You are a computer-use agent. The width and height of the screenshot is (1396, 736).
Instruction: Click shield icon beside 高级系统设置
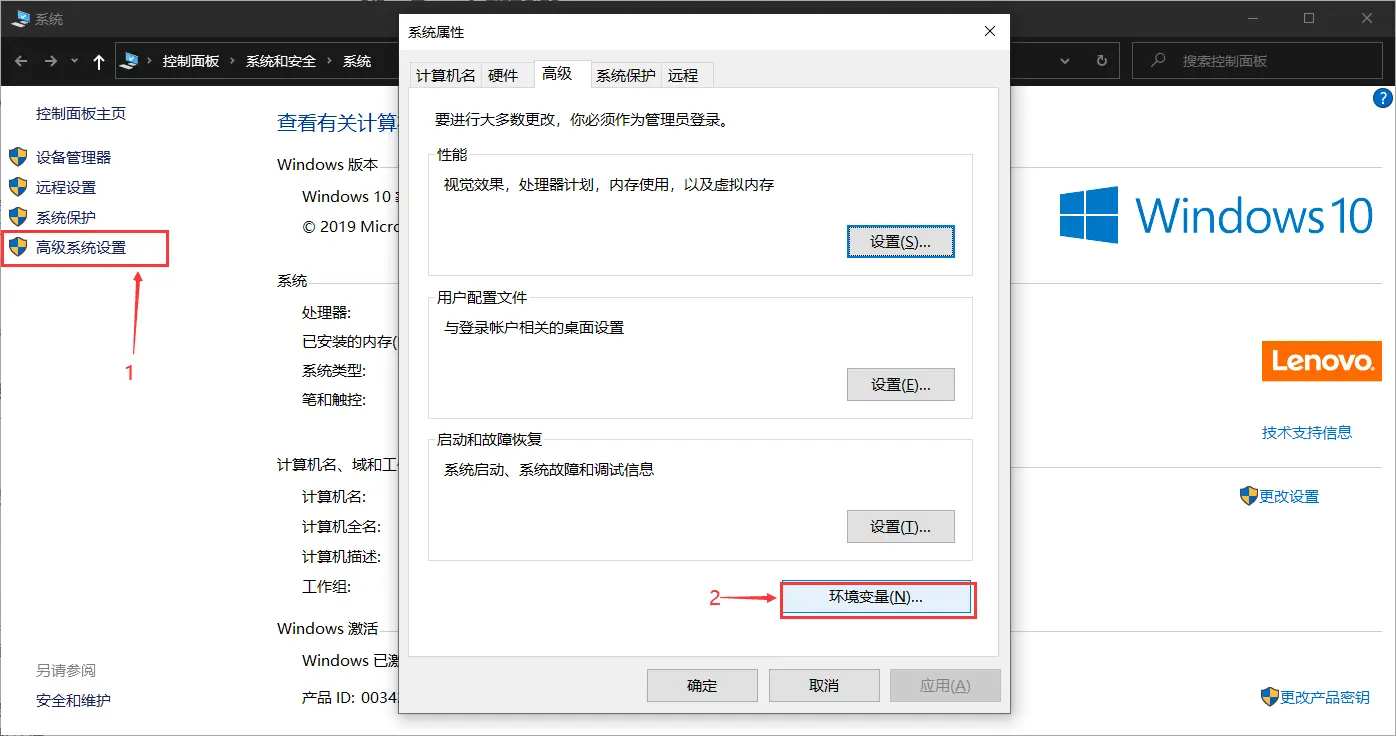click(x=18, y=247)
